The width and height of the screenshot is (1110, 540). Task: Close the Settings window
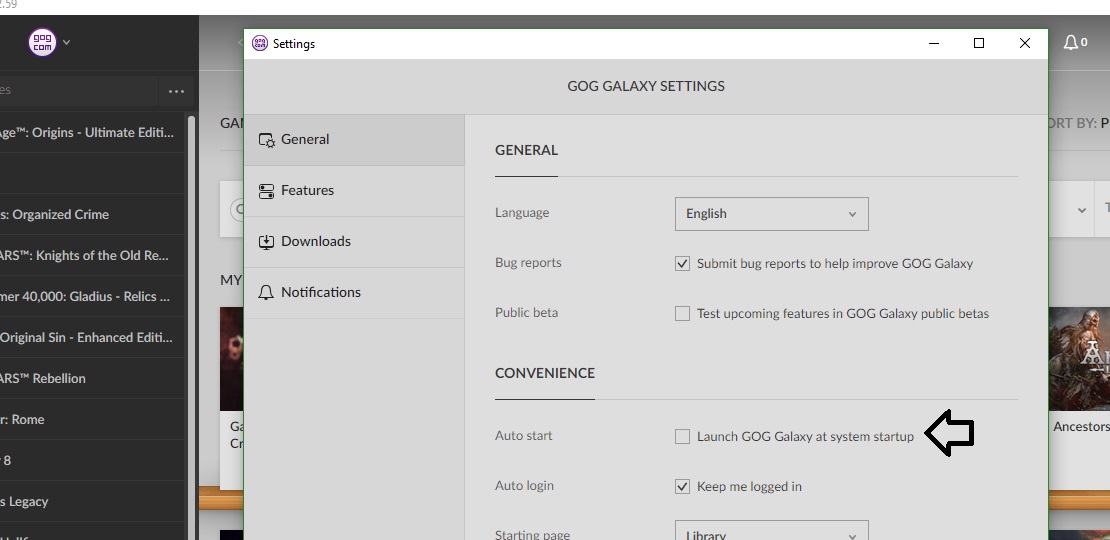pos(1024,43)
